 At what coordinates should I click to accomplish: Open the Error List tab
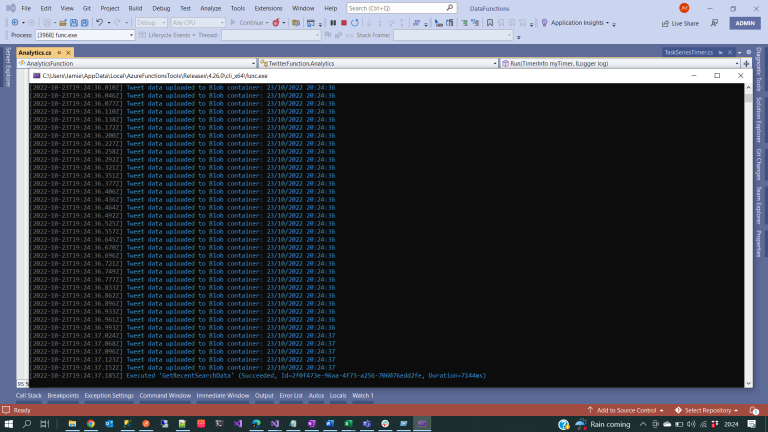[x=291, y=395]
